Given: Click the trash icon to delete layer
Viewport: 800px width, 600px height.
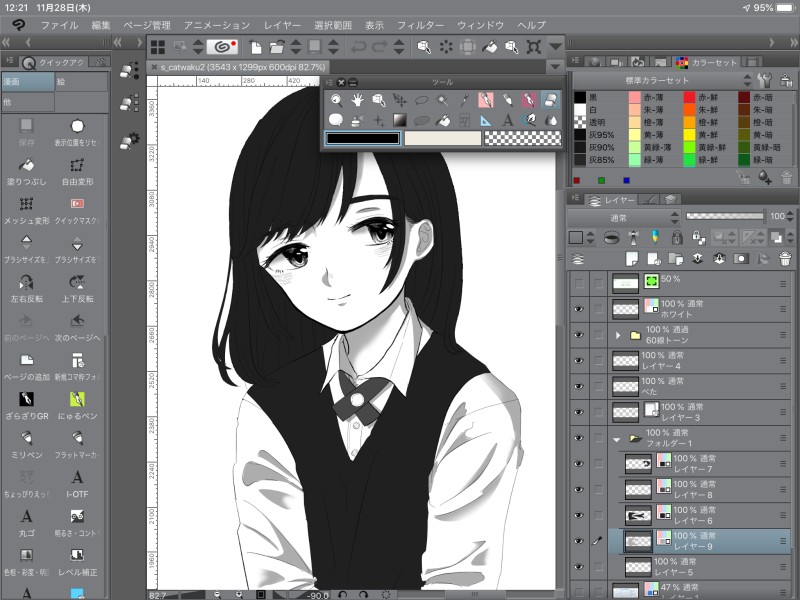Looking at the screenshot, I should point(785,259).
